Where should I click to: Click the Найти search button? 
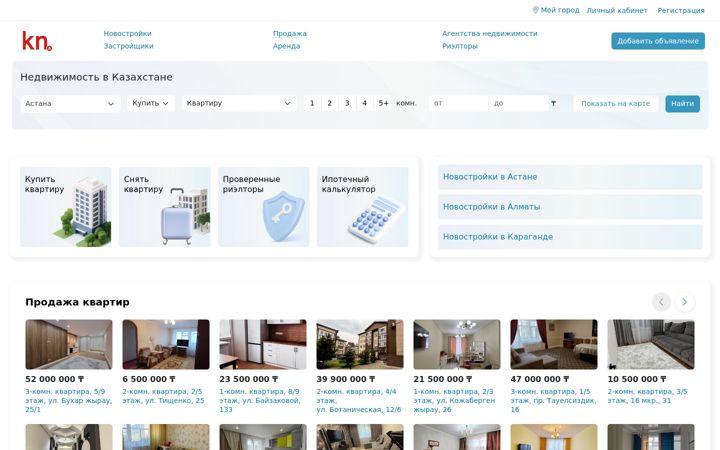click(683, 104)
